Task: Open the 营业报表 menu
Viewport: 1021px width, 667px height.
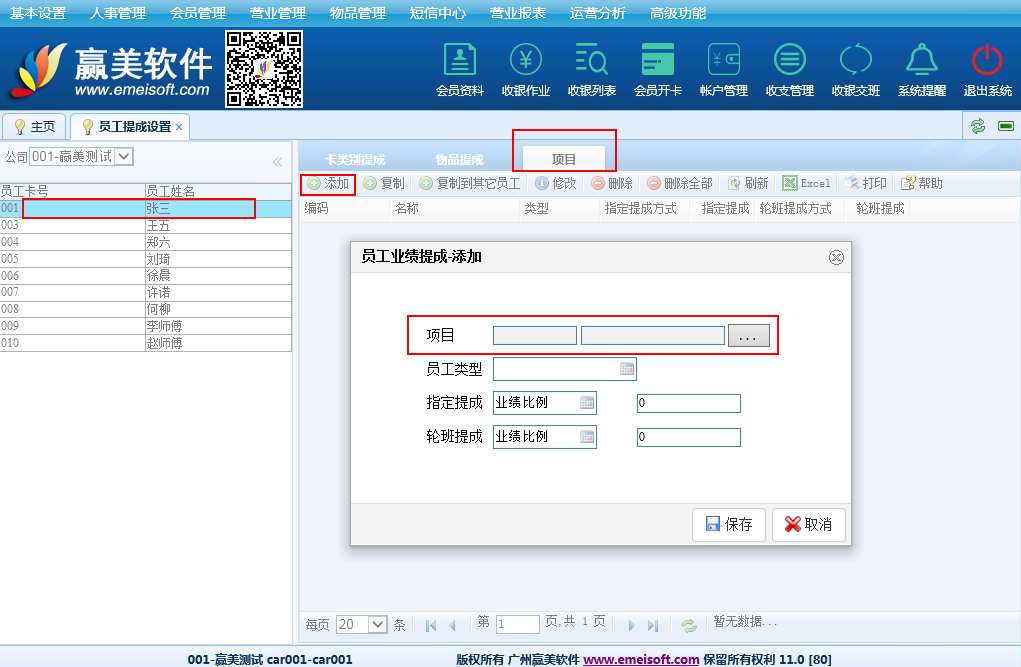Action: tap(517, 13)
